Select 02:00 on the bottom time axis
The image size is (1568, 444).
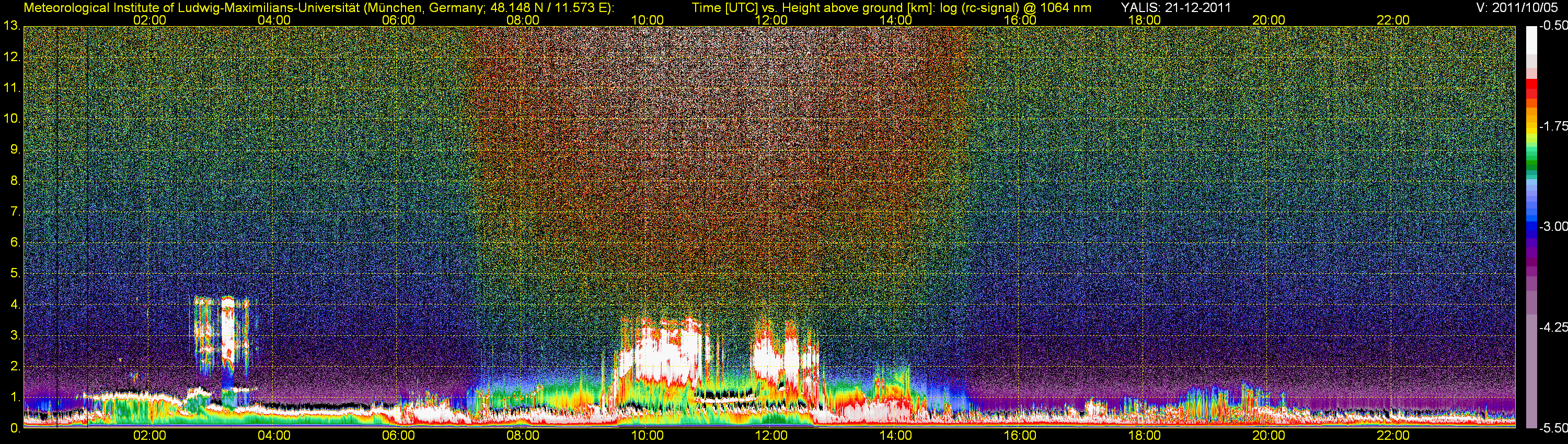click(x=149, y=436)
